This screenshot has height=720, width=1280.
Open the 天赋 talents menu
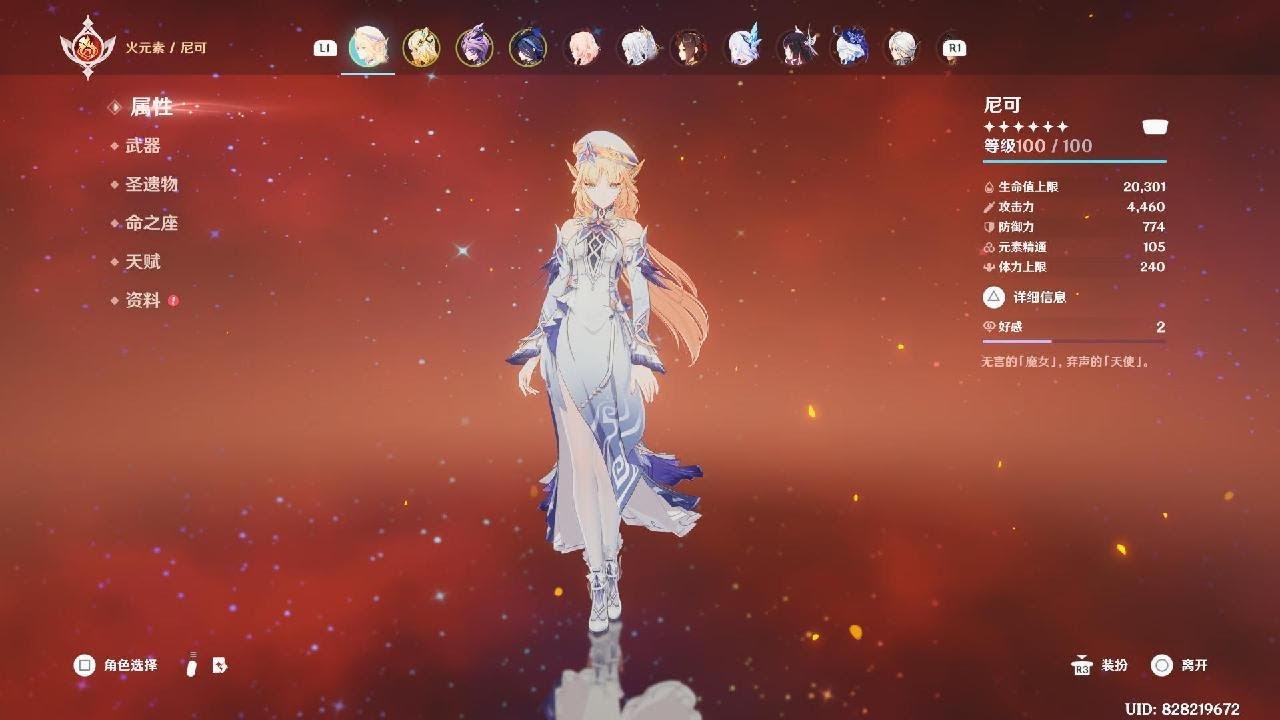142,262
